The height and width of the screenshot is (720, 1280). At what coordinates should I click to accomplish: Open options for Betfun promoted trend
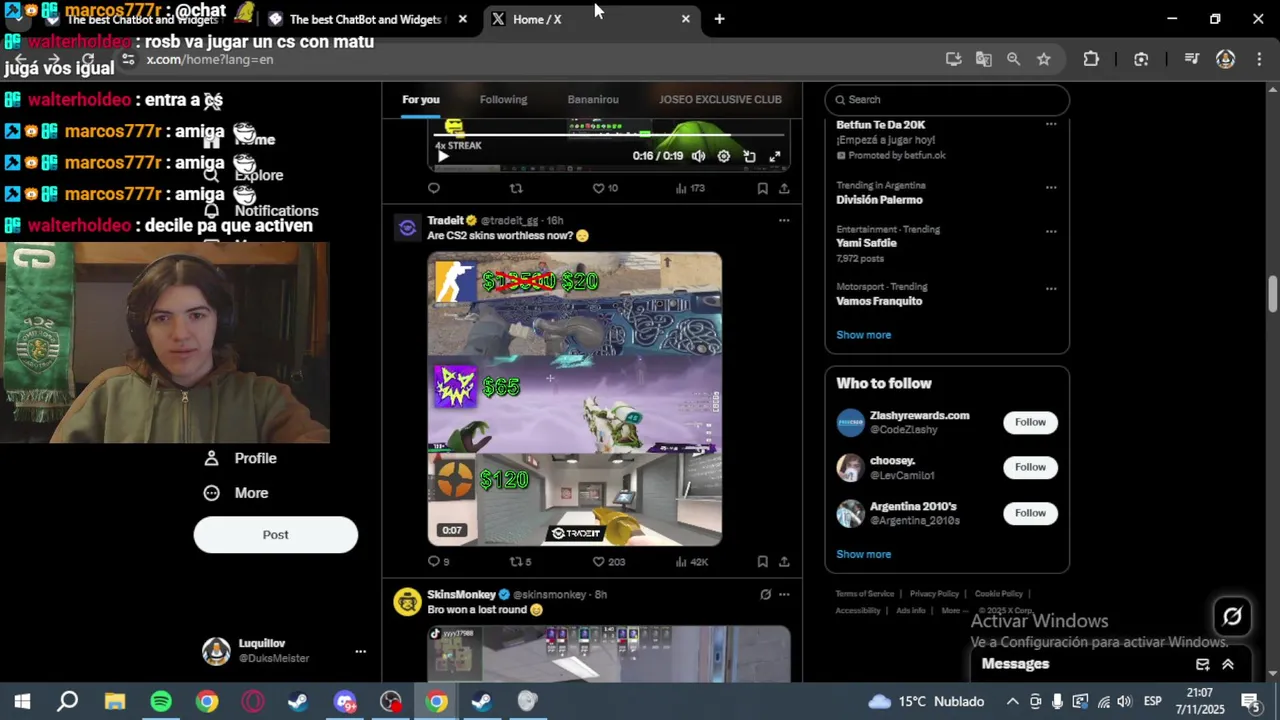pos(1051,125)
